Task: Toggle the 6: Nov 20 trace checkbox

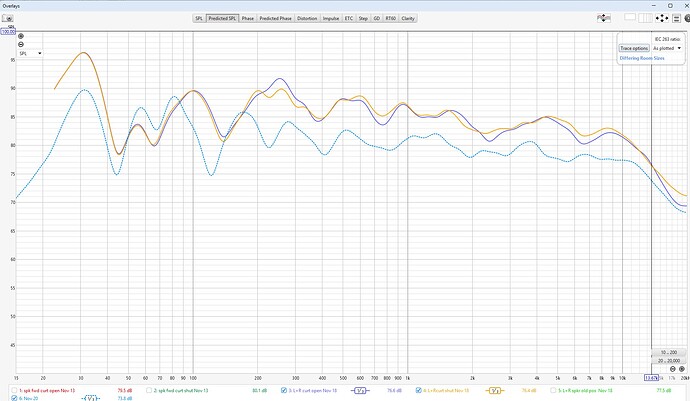Action: point(12,398)
